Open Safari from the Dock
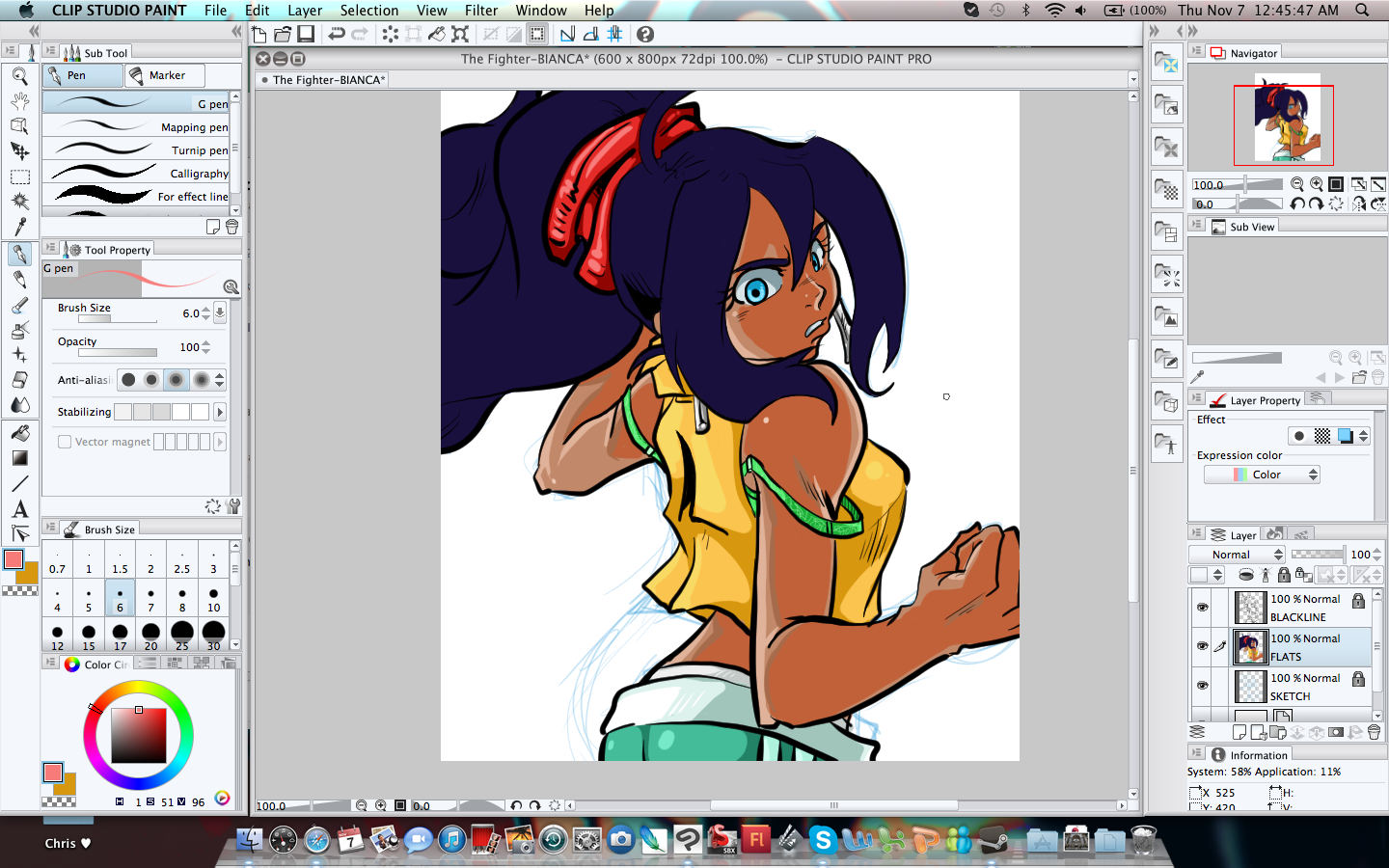1389x868 pixels. click(x=317, y=840)
